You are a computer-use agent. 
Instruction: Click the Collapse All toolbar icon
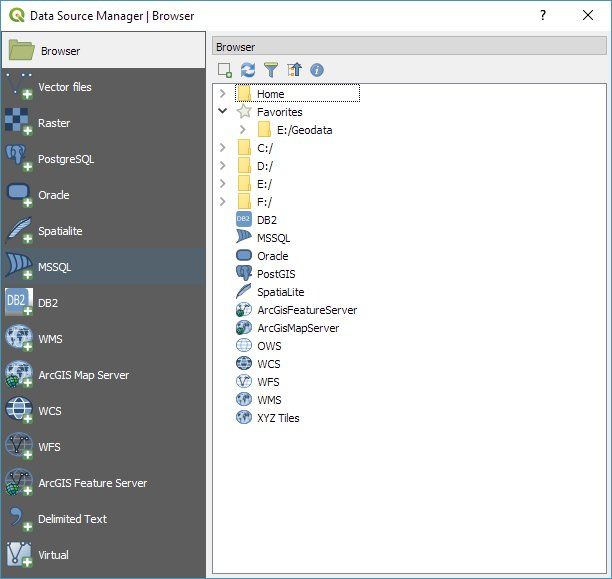[293, 70]
